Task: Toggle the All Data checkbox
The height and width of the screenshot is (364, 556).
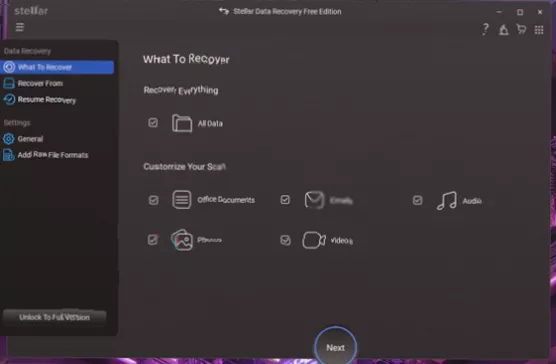Action: coord(153,123)
